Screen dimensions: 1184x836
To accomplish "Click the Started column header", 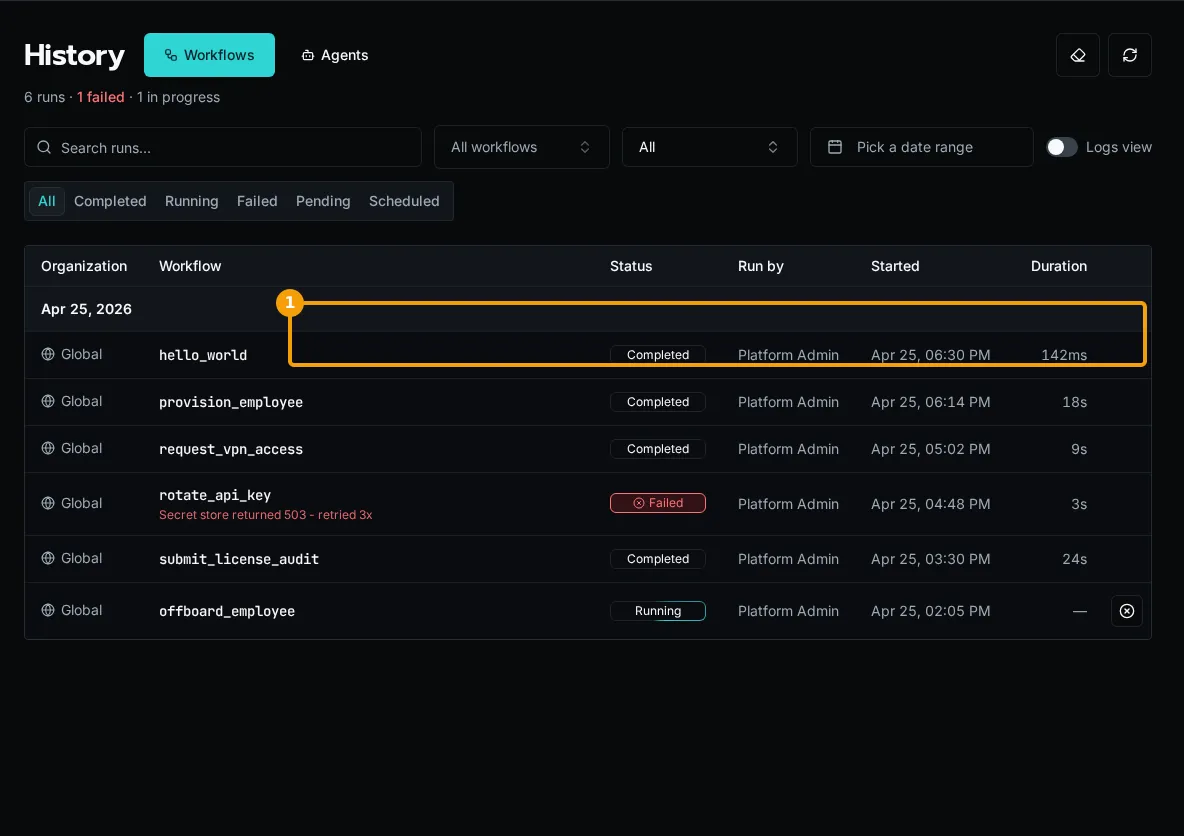I will 895,266.
